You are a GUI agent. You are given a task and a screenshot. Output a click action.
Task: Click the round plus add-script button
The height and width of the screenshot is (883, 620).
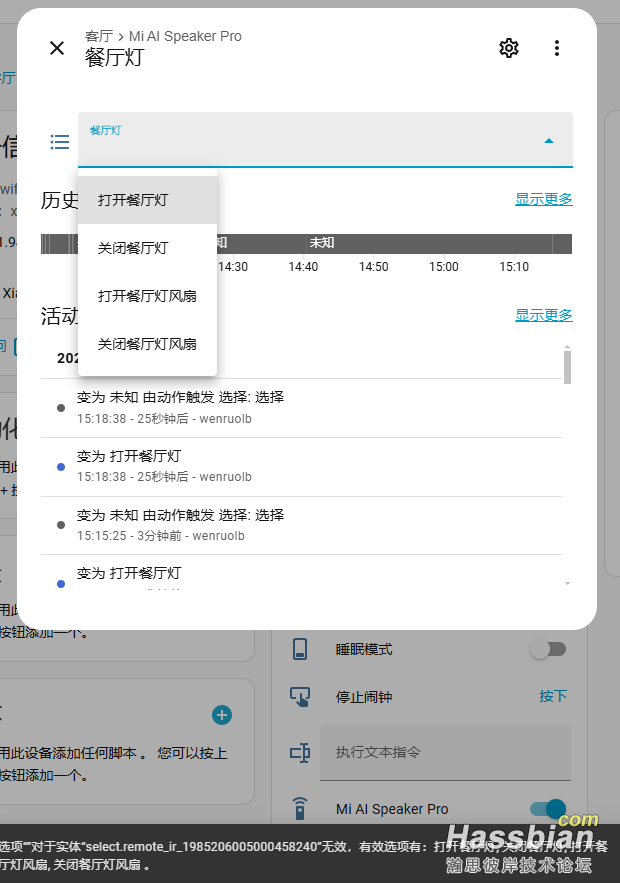(222, 715)
